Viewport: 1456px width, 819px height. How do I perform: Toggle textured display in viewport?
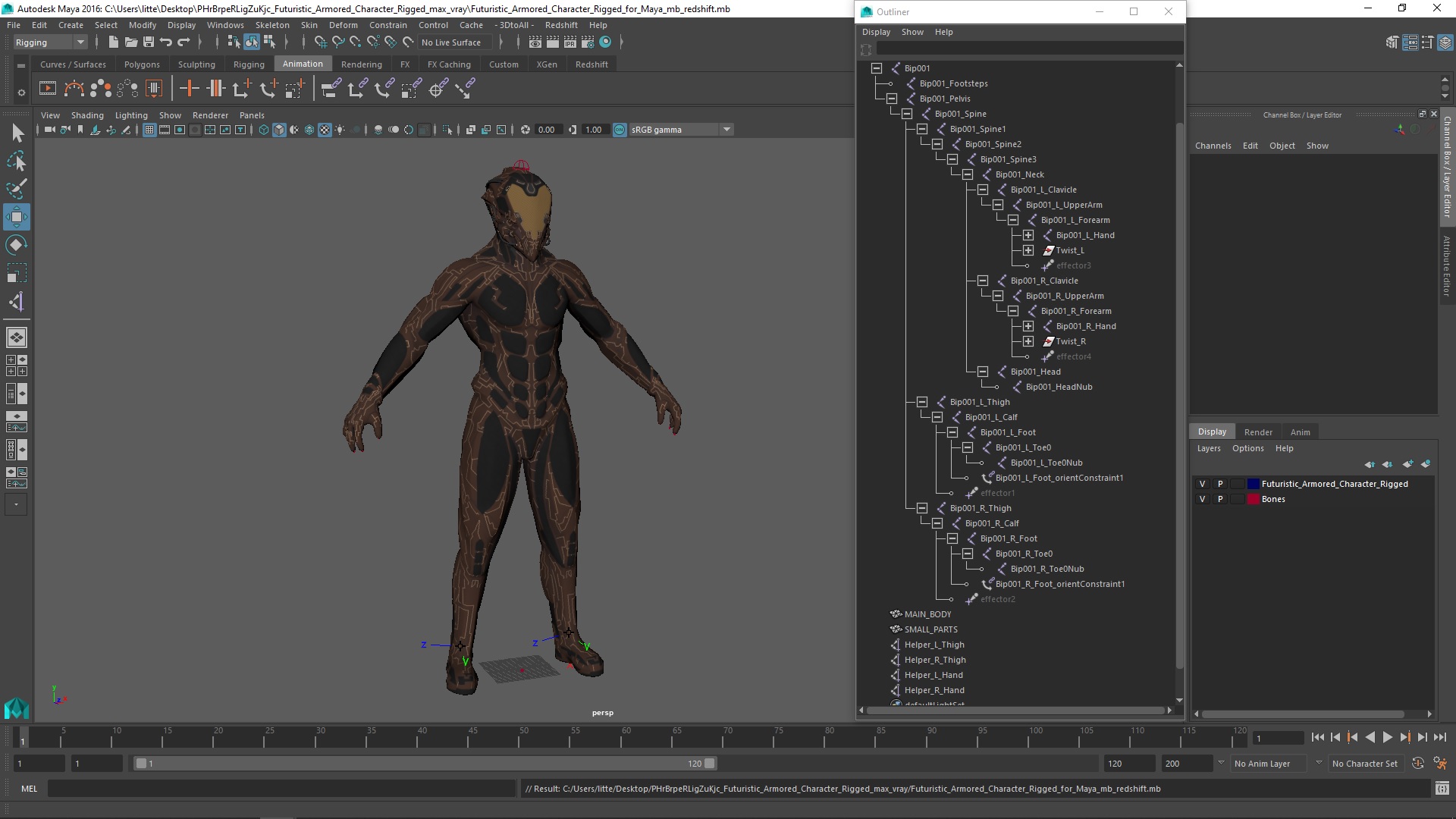[325, 130]
